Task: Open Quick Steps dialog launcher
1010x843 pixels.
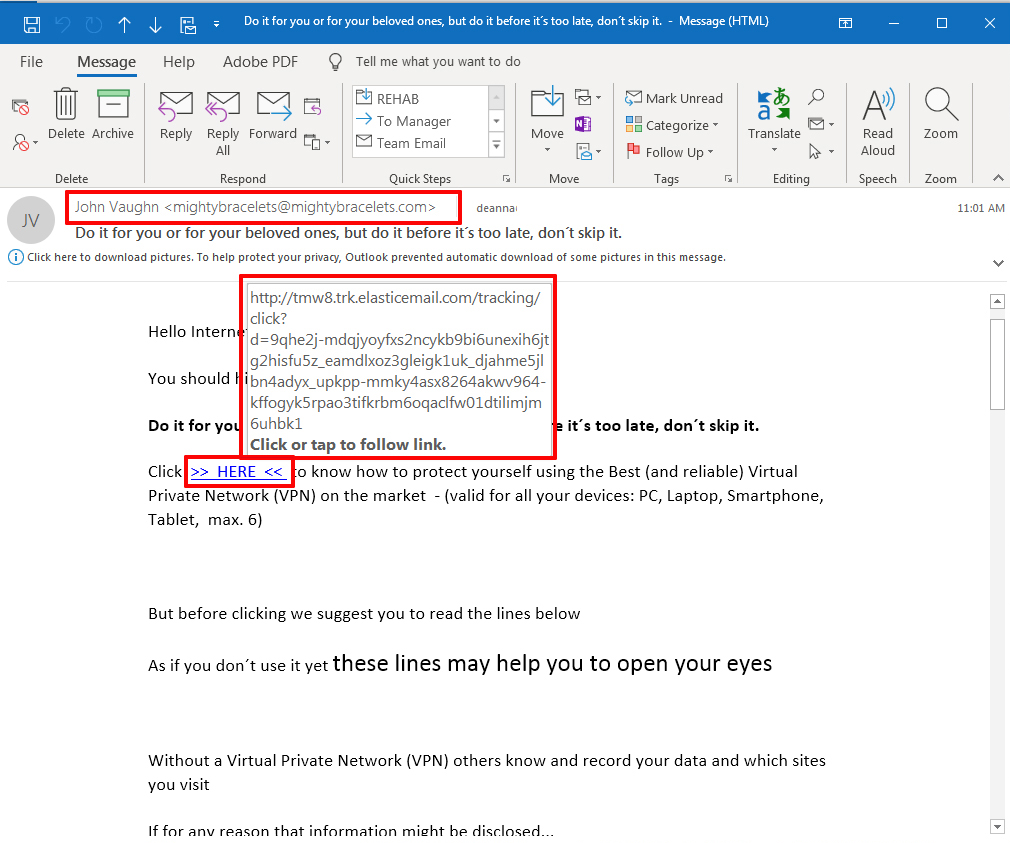Action: [506, 178]
